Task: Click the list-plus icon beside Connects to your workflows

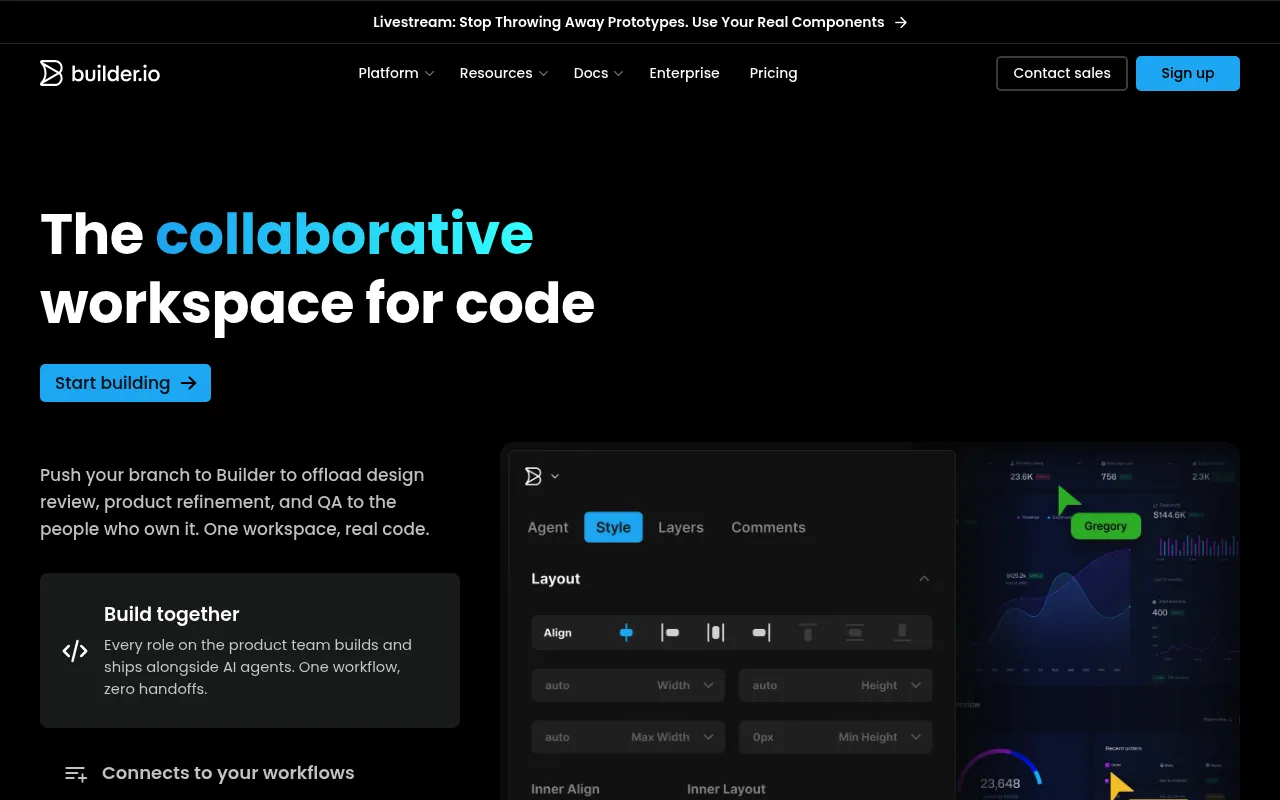Action: tap(76, 773)
